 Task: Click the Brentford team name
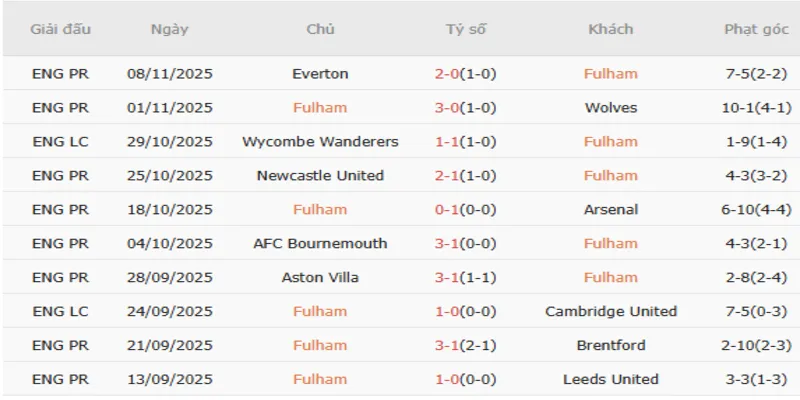coord(610,346)
